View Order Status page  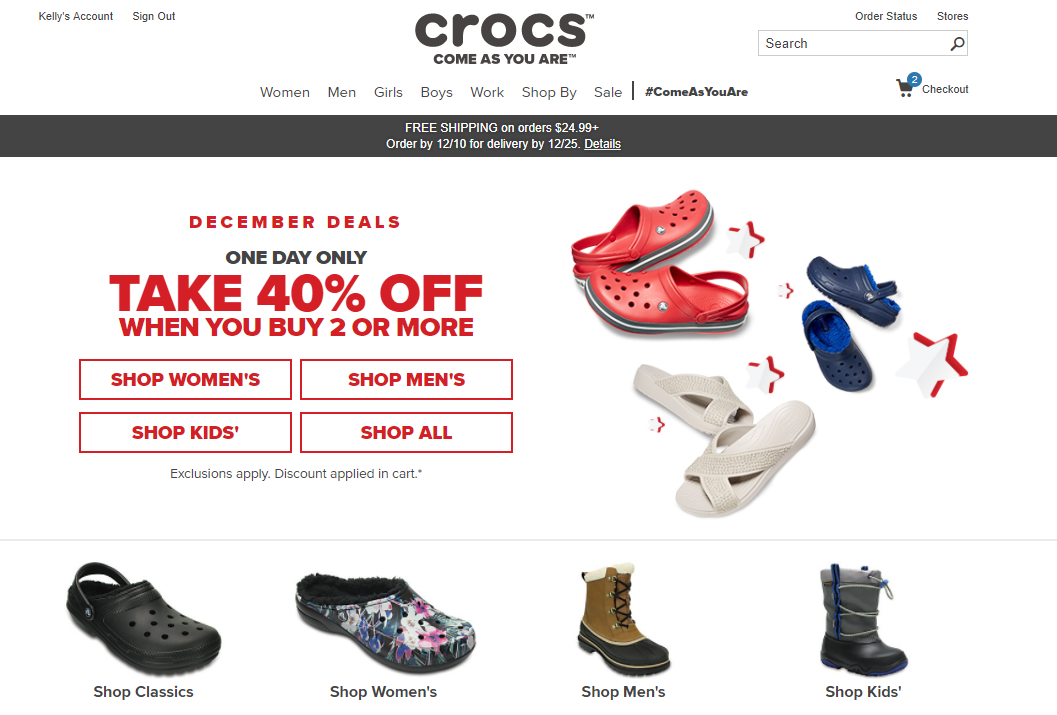tap(886, 16)
